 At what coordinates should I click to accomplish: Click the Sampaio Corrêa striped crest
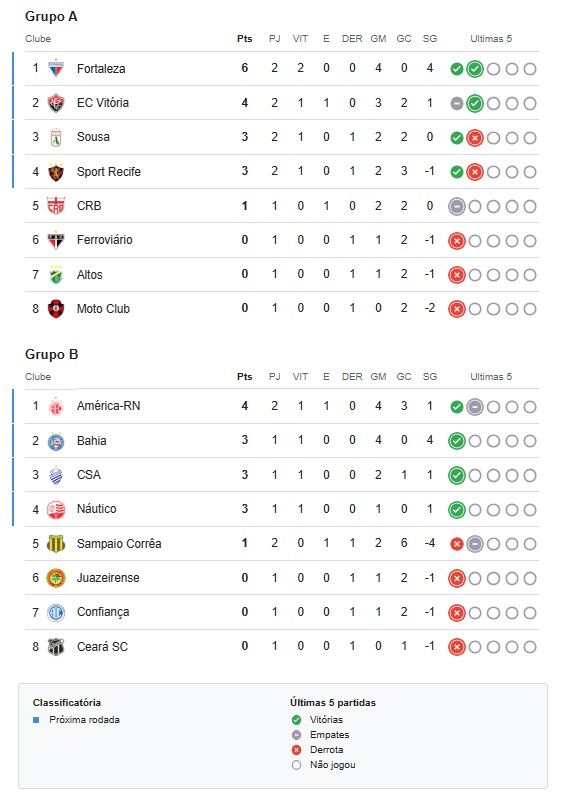(x=56, y=544)
